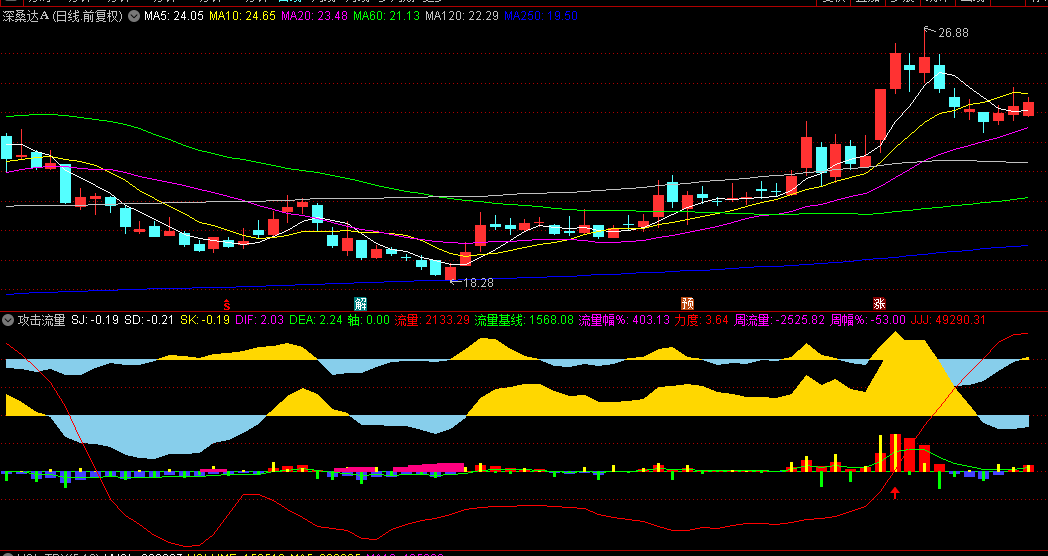
Task: Click the DEA: 2.24 value
Action: click(x=316, y=320)
